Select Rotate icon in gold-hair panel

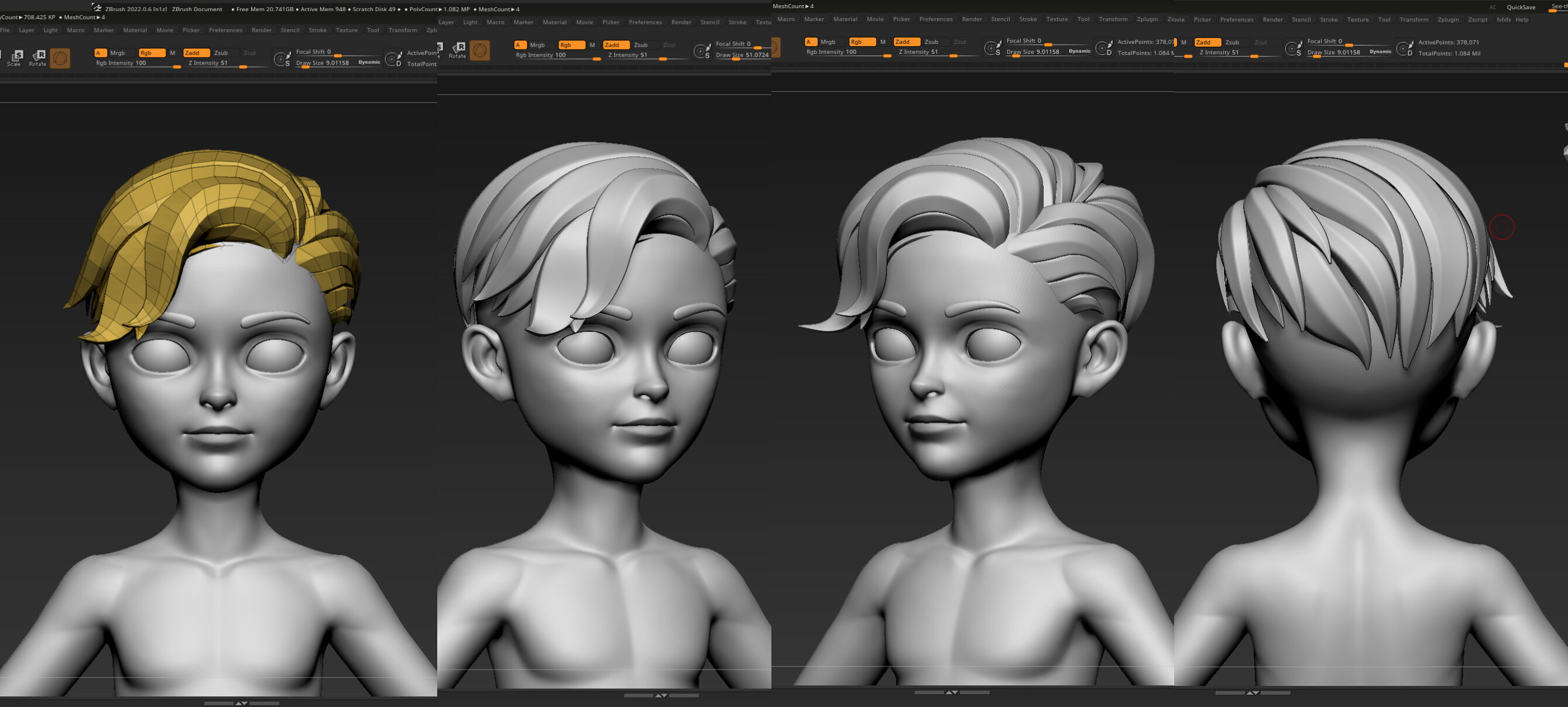click(x=37, y=58)
